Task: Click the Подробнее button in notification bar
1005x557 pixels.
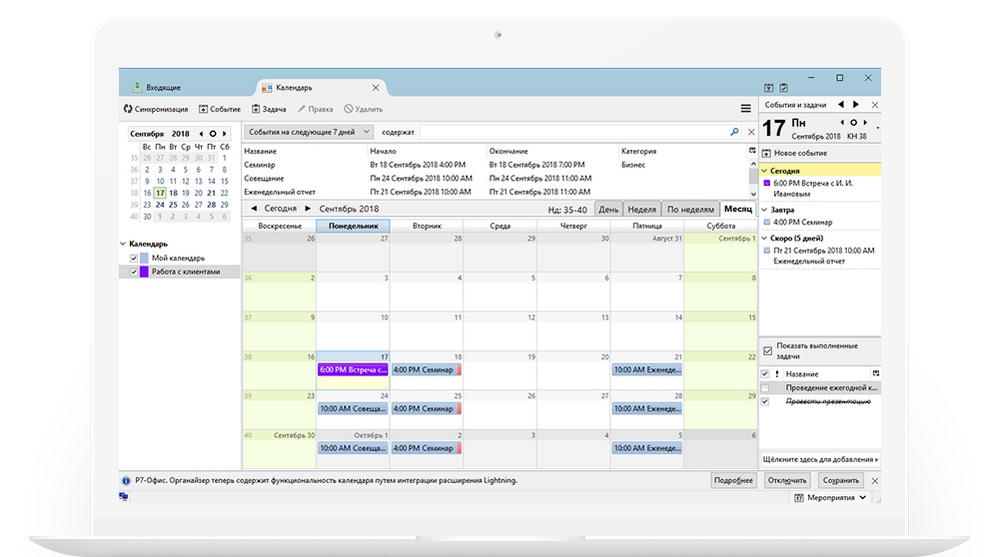Action: pyautogui.click(x=733, y=480)
